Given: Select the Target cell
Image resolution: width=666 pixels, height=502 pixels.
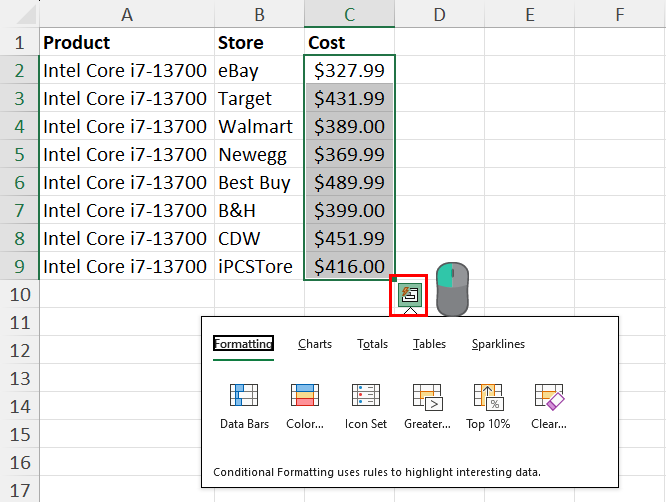Looking at the screenshot, I should pyautogui.click(x=260, y=99).
